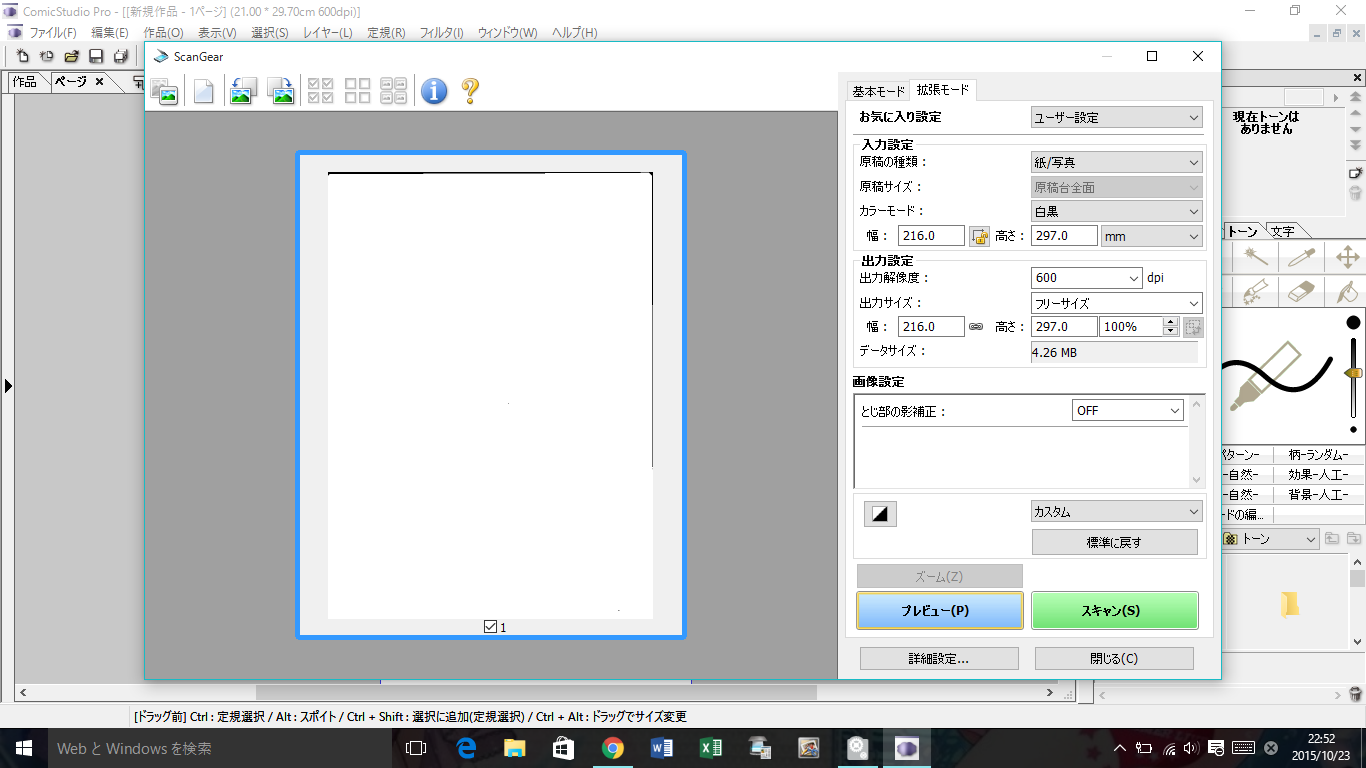The height and width of the screenshot is (768, 1366).
Task: Click the select-all-frames checkmark grid icon
Action: pos(321,91)
